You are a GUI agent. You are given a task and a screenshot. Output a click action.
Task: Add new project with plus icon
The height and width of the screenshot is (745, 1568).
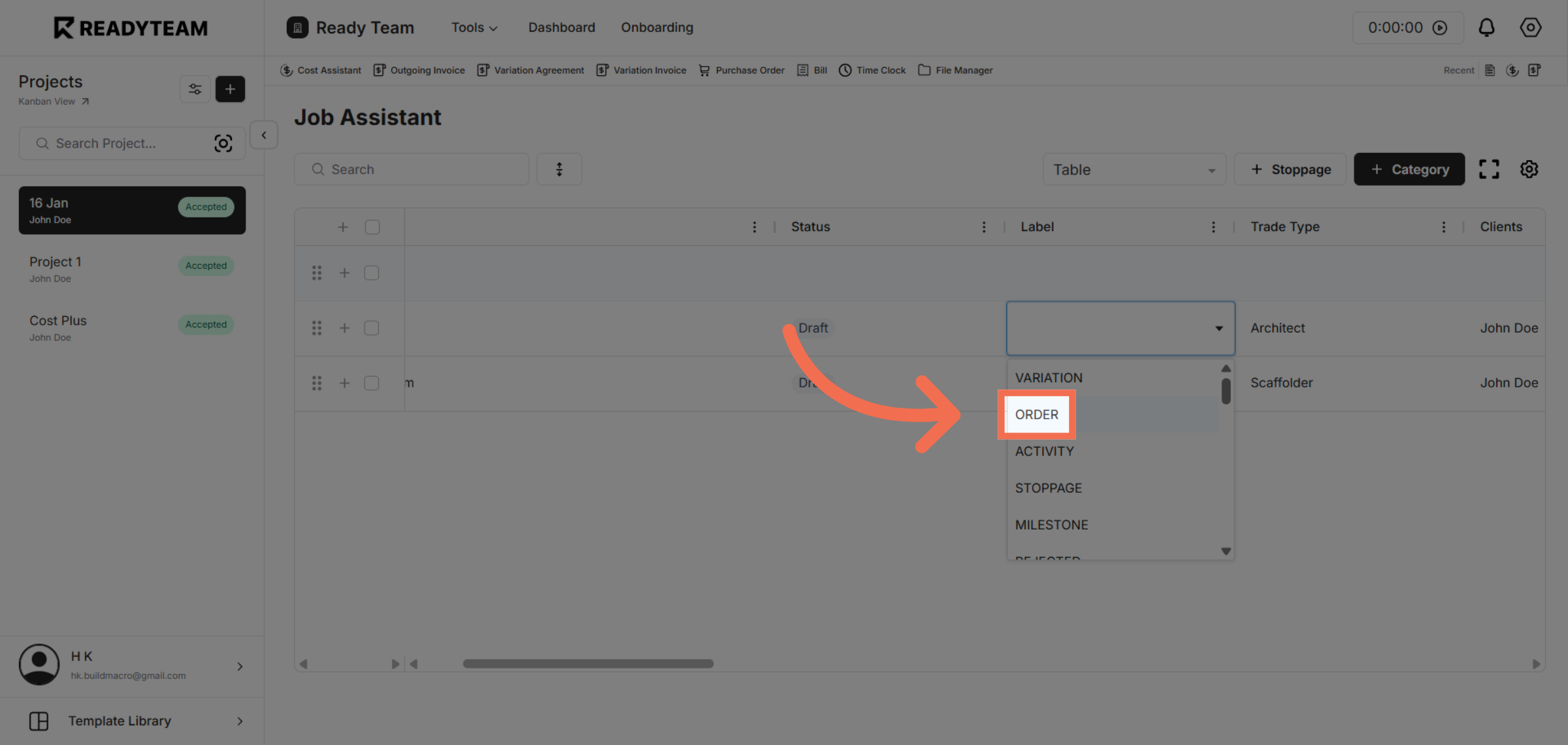[230, 89]
